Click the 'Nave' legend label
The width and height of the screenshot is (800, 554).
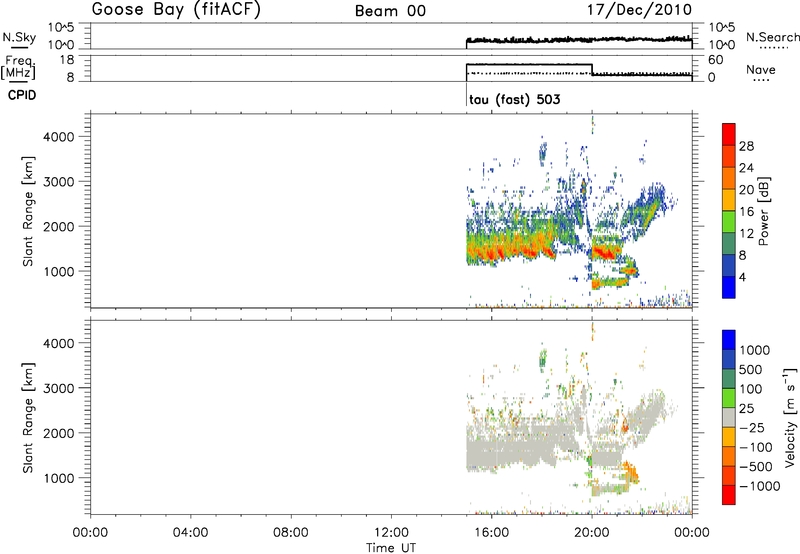coord(761,69)
